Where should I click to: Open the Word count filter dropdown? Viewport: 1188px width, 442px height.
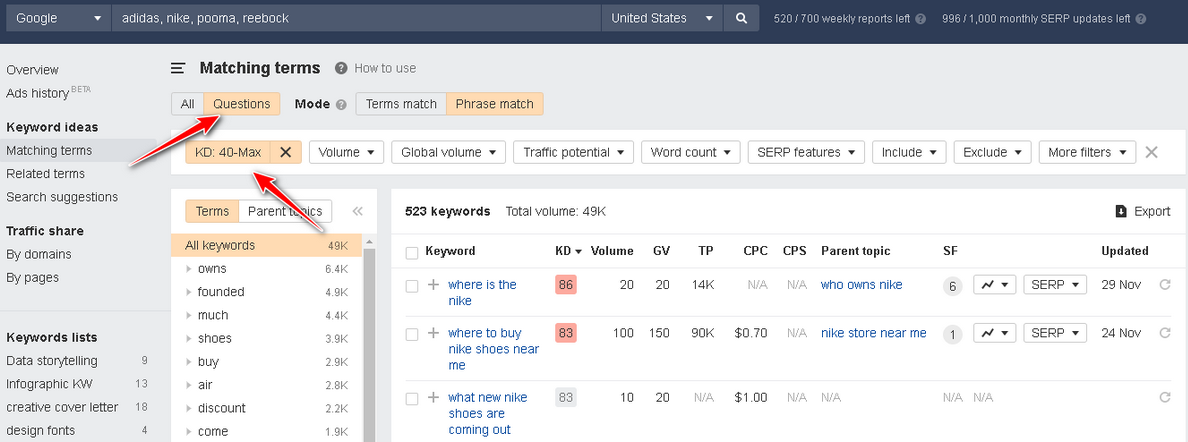[691, 152]
